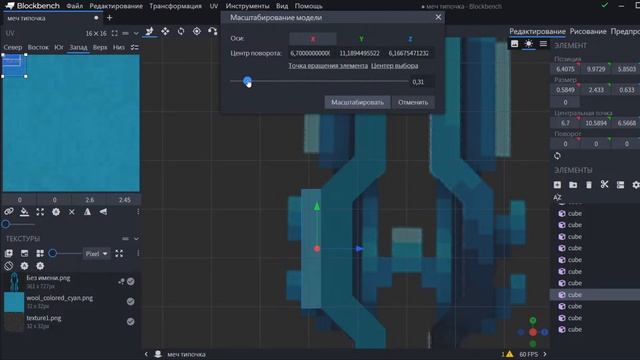Click the chain link icon below the UV editor
This screenshot has width=640, height=360.
tap(9, 212)
